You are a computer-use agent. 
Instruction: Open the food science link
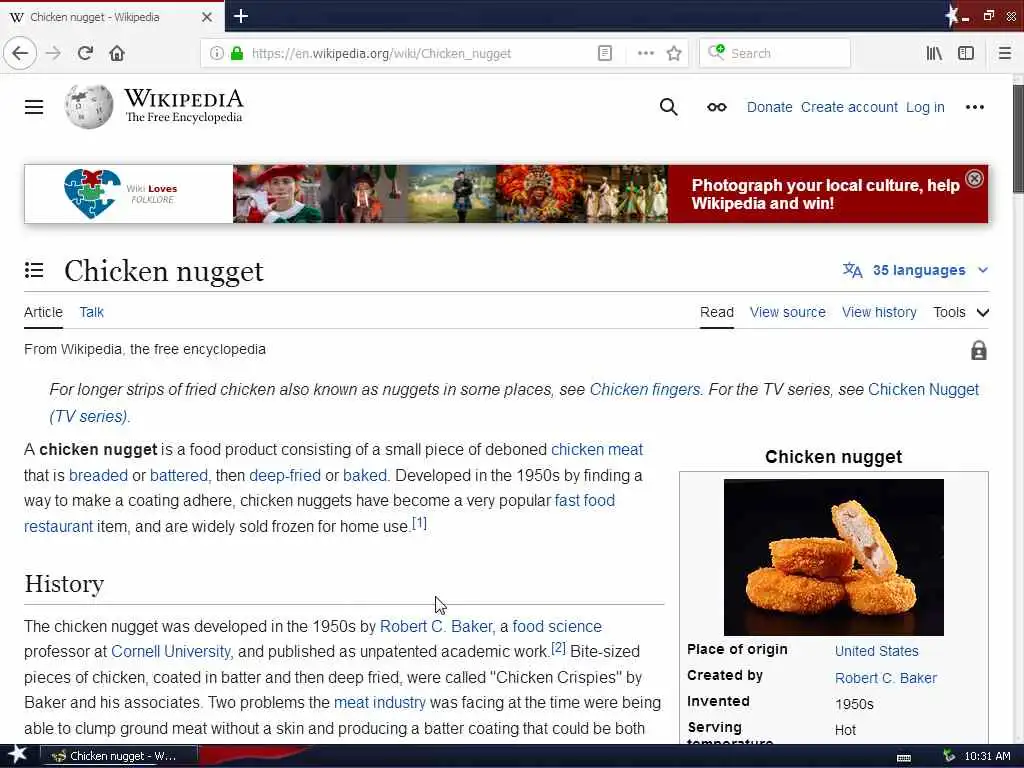click(x=556, y=626)
